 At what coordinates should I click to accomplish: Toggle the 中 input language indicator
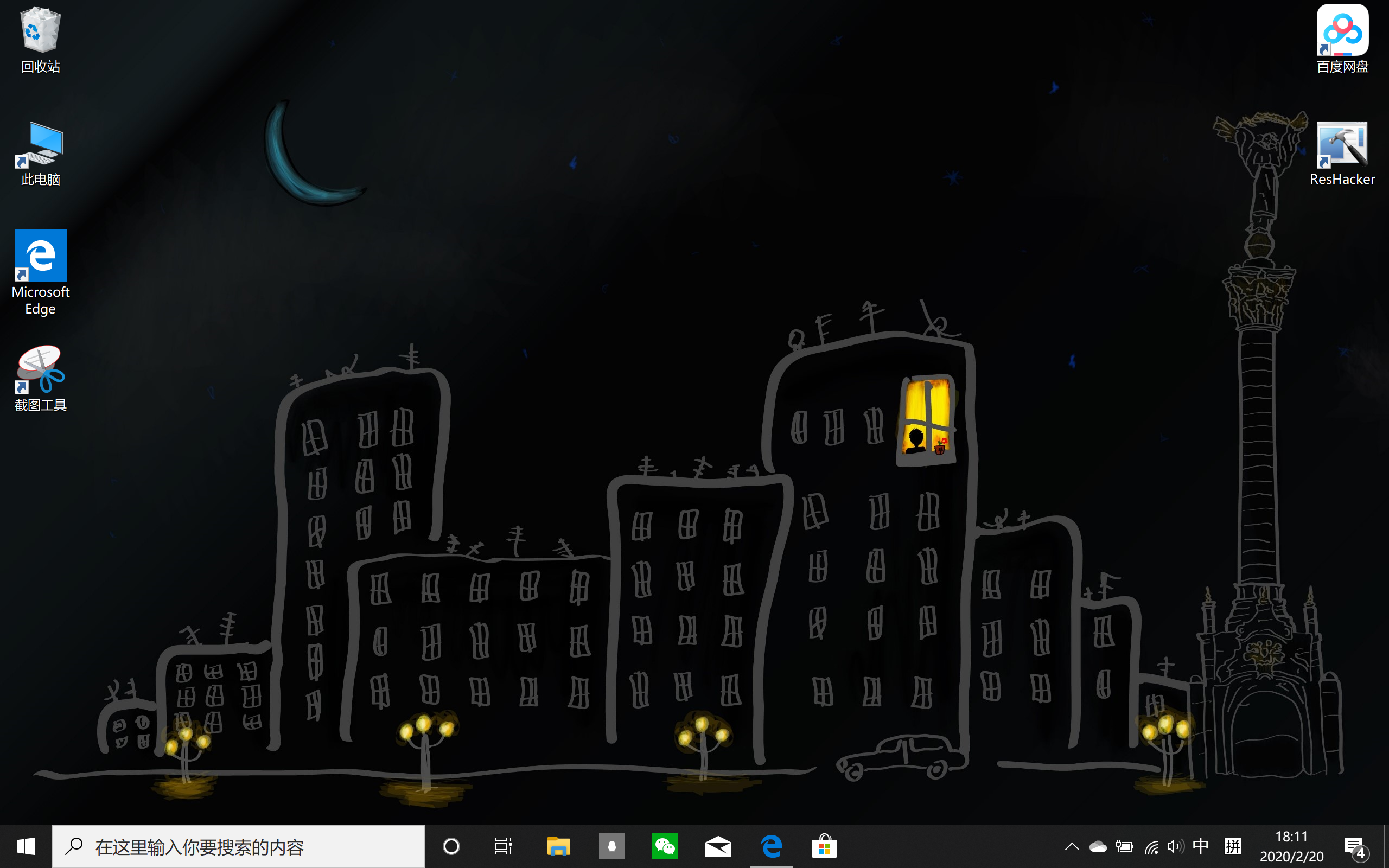click(x=1200, y=846)
